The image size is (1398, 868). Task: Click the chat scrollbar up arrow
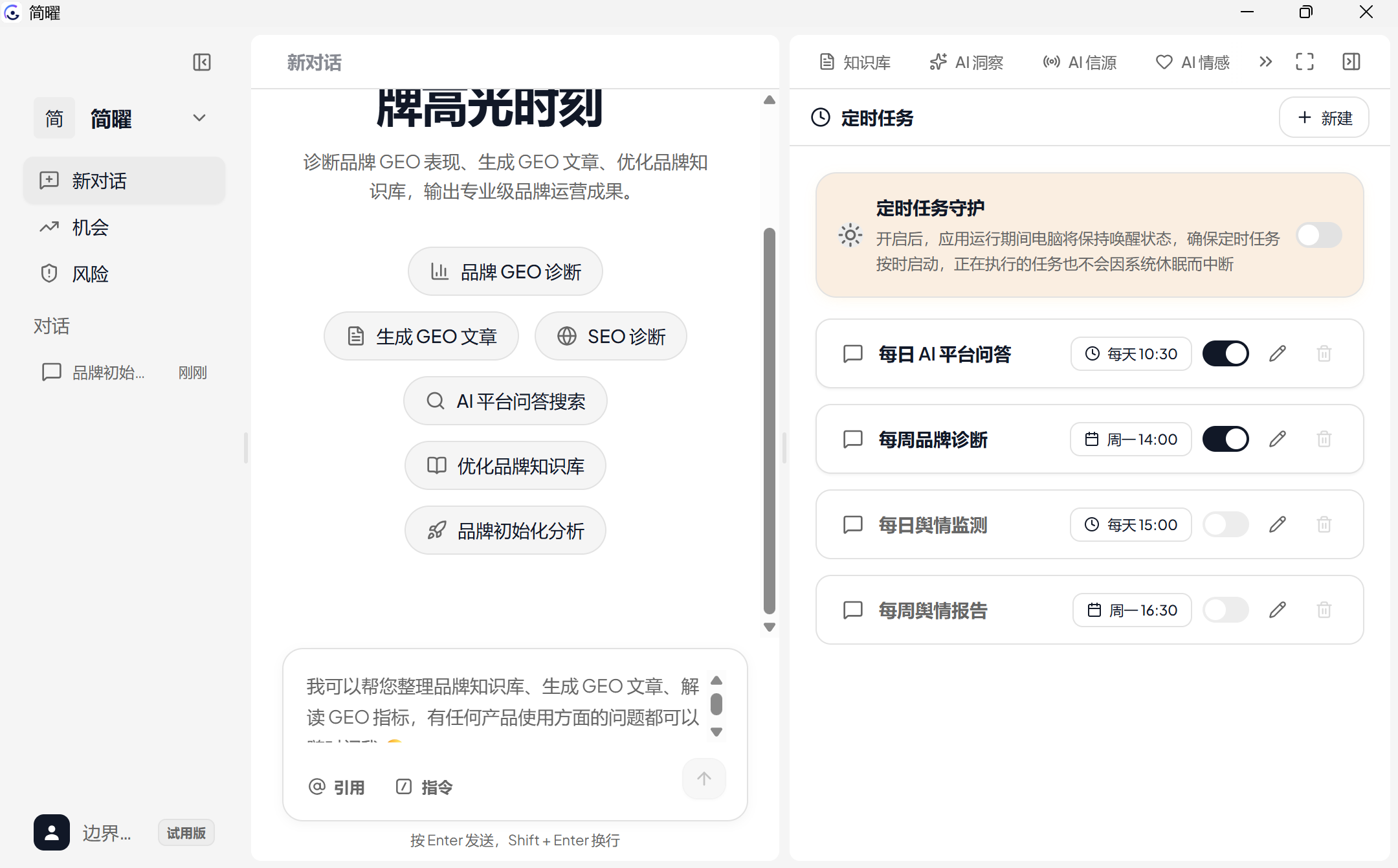[770, 100]
